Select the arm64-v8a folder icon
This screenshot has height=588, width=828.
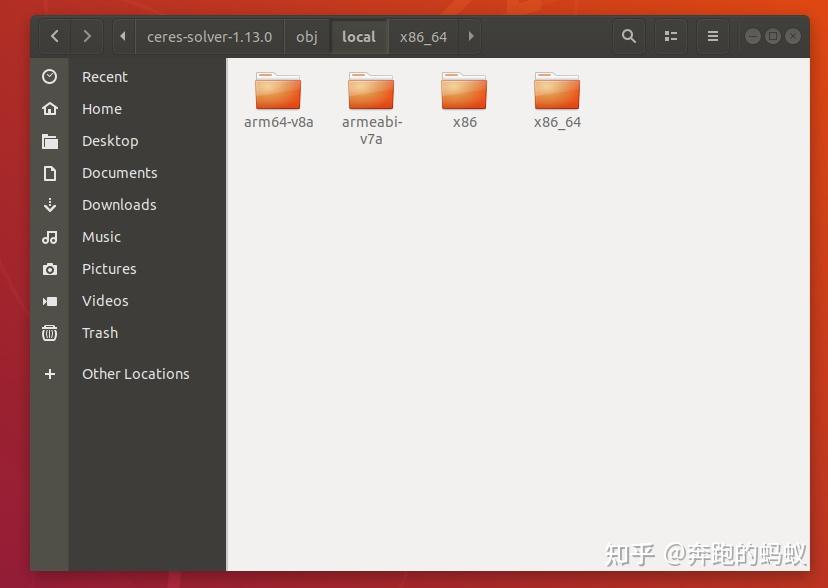[x=278, y=91]
